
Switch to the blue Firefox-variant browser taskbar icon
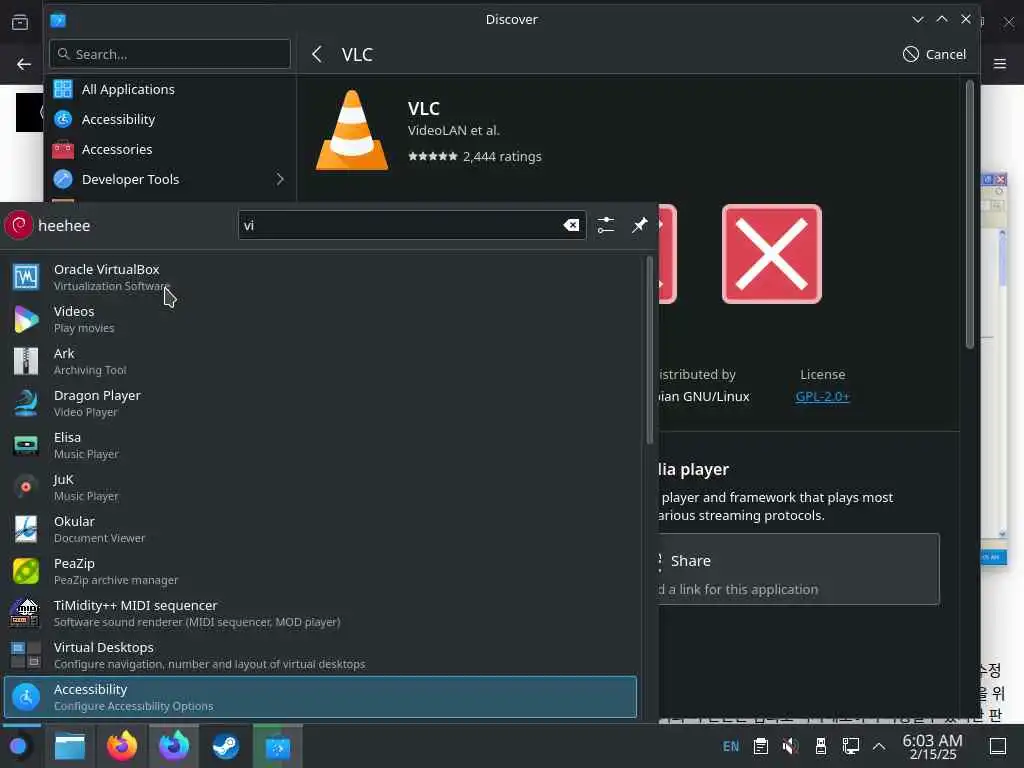tap(174, 746)
